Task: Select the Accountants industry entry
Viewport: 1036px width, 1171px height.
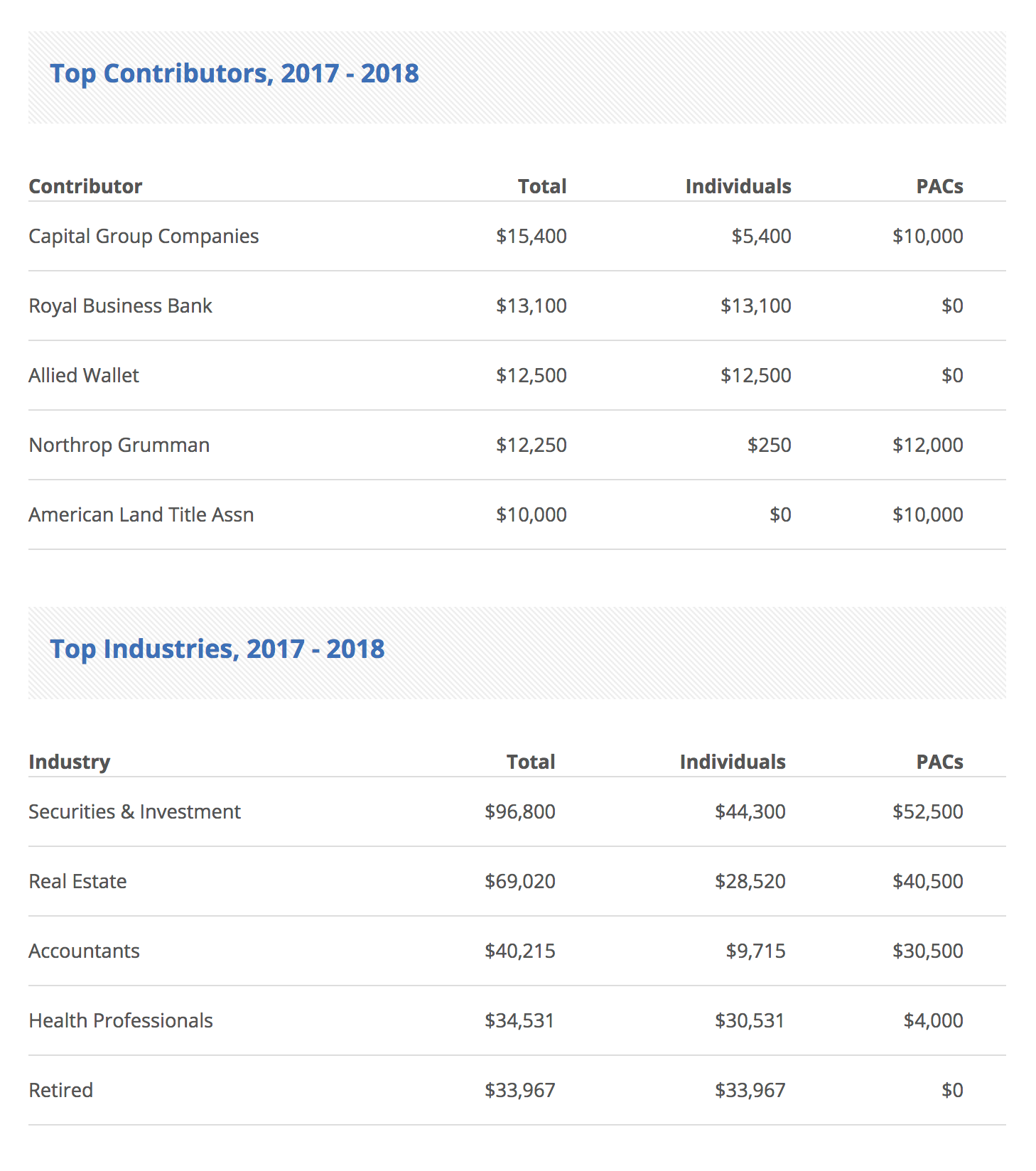Action: (x=84, y=951)
